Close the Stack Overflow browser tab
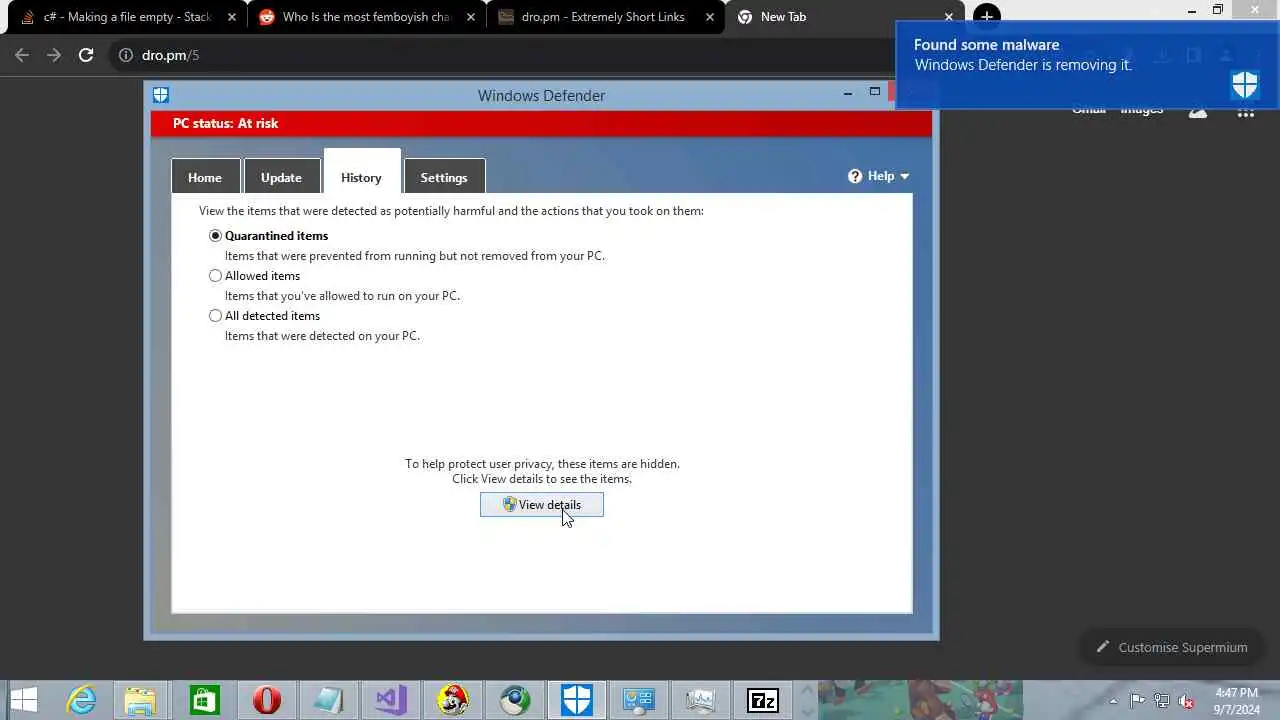 pyautogui.click(x=232, y=17)
